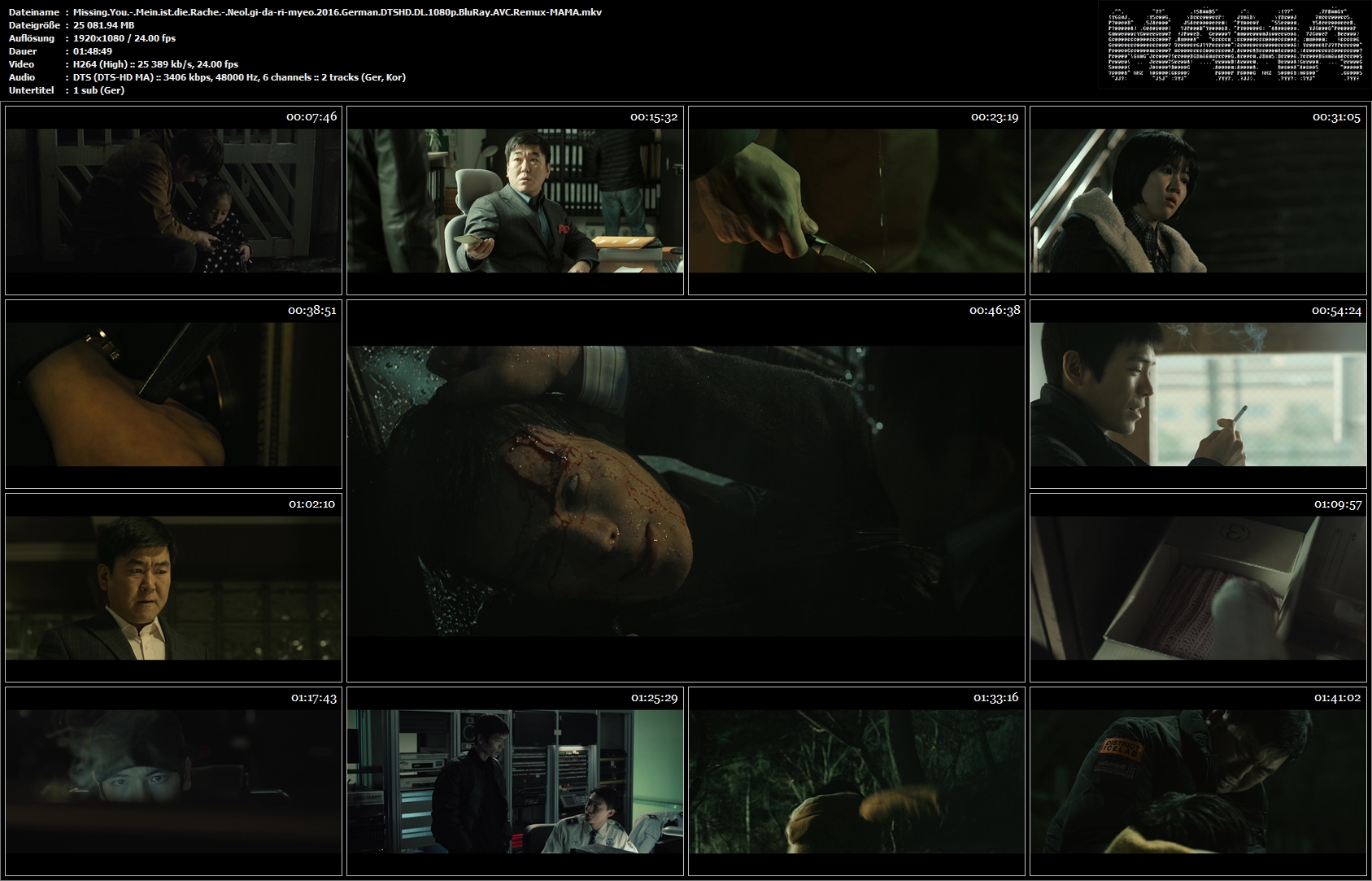Select the last thumbnail at 01:41:02
Viewport: 1372px width, 881px height.
click(1198, 781)
